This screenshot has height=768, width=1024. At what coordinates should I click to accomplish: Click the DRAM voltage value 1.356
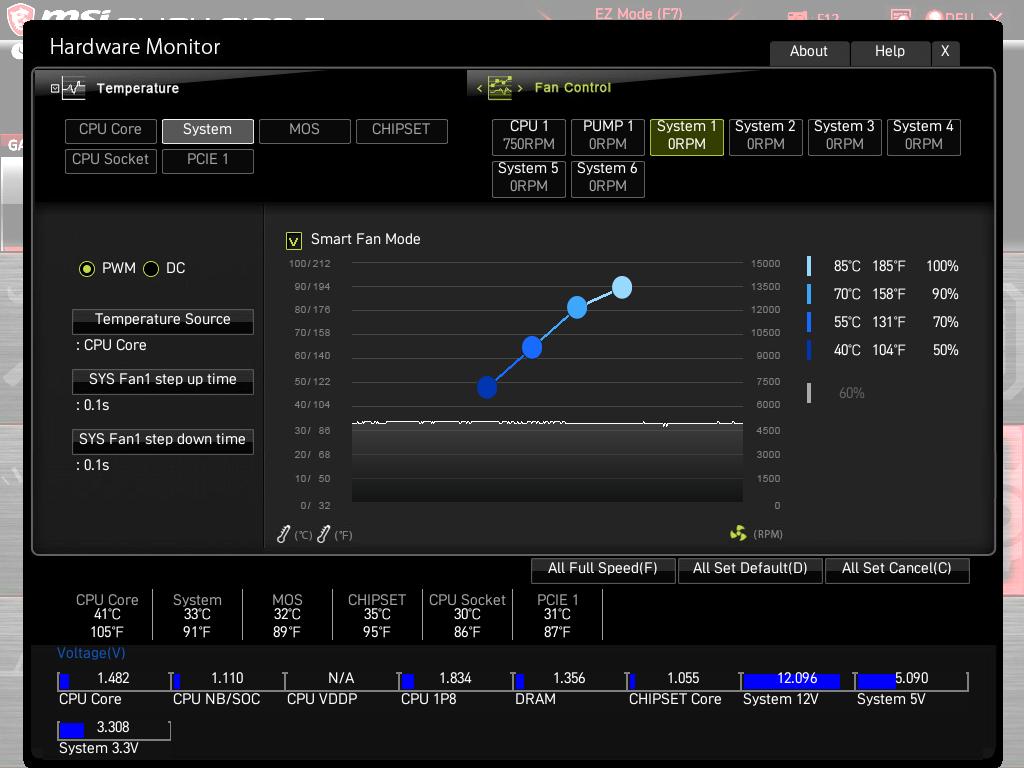pyautogui.click(x=569, y=679)
